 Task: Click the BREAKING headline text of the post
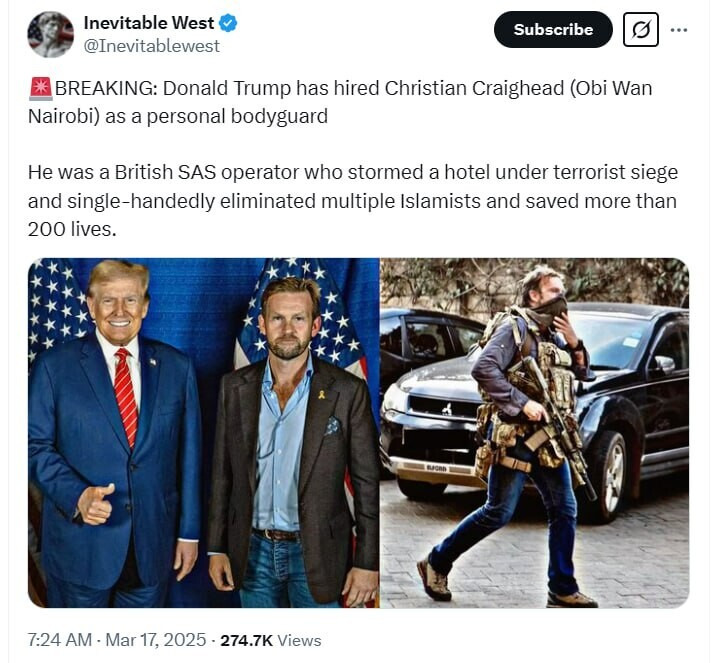(x=340, y=102)
